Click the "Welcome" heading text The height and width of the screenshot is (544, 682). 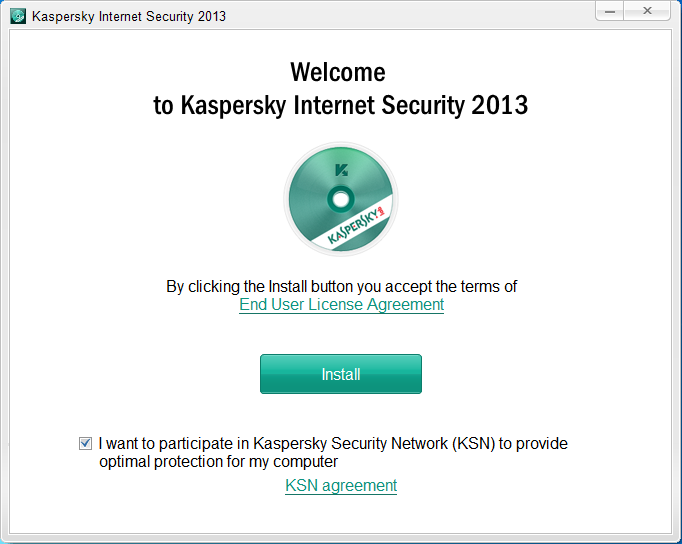click(x=338, y=72)
